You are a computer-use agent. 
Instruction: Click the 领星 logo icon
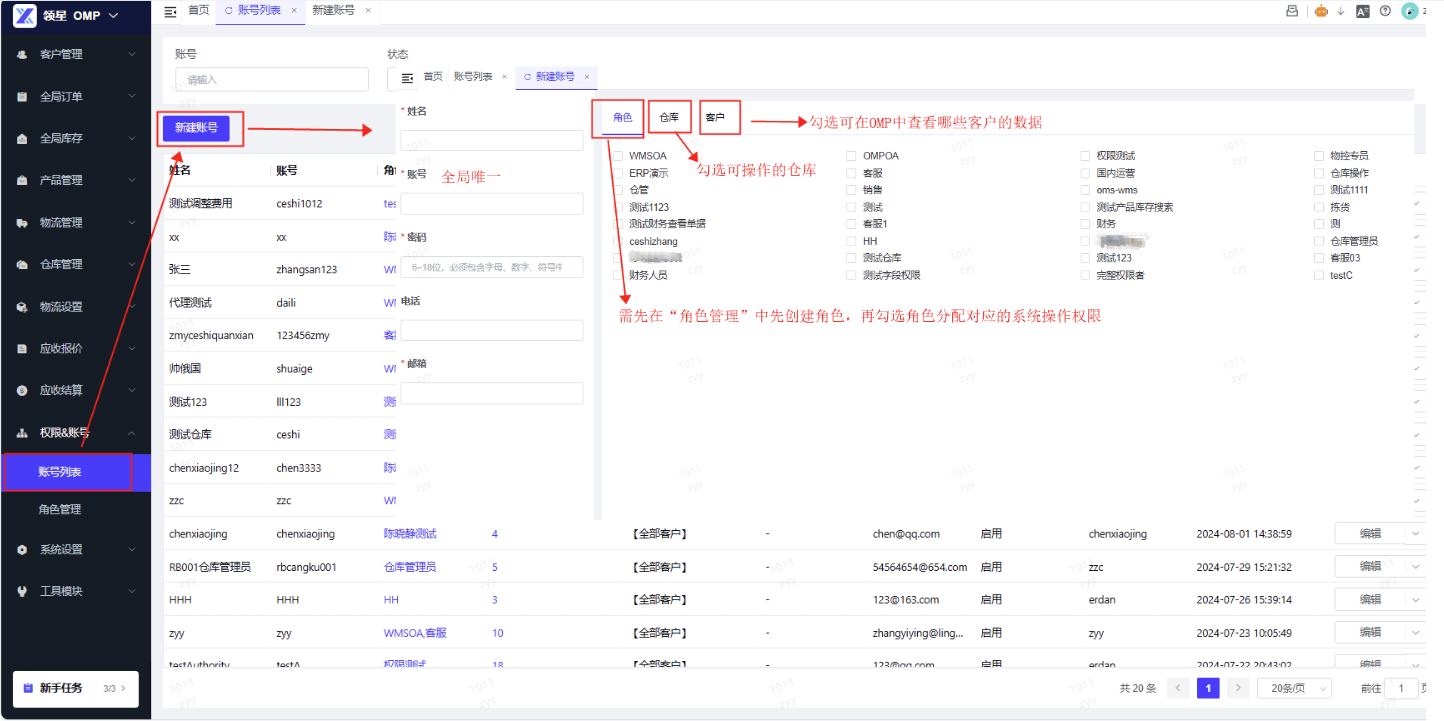click(x=25, y=15)
